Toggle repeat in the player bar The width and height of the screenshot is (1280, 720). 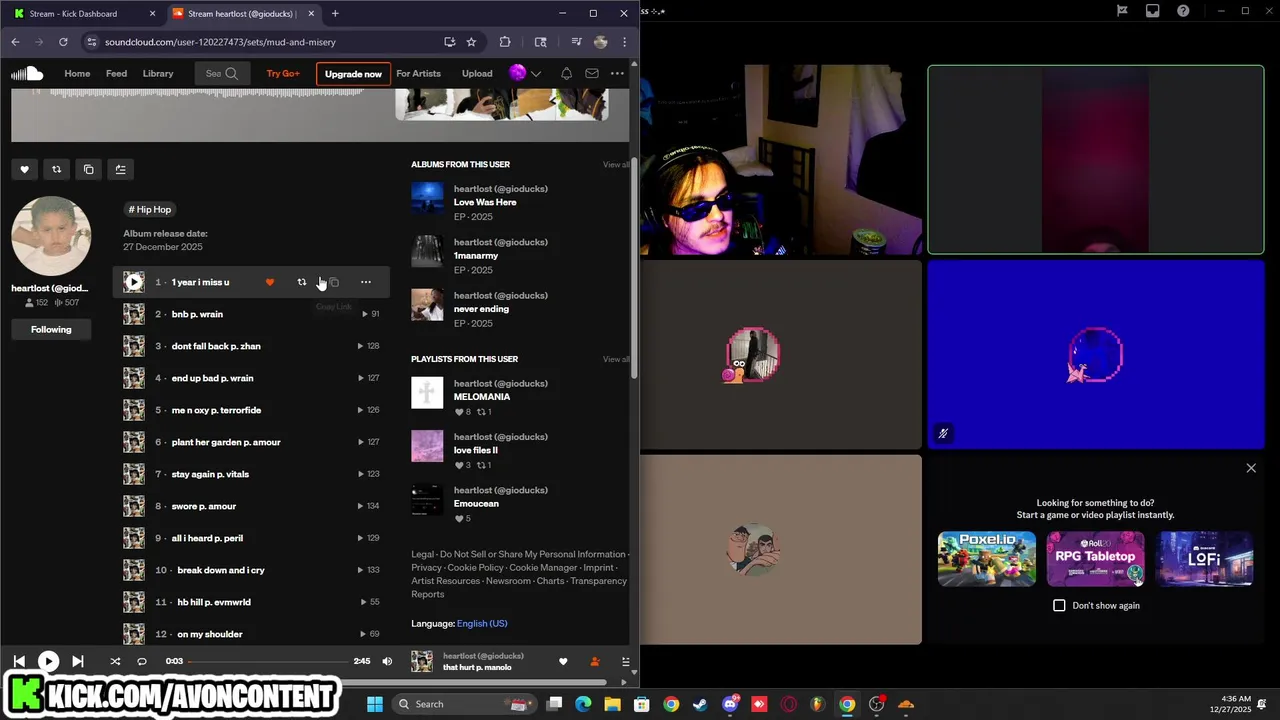[141, 661]
